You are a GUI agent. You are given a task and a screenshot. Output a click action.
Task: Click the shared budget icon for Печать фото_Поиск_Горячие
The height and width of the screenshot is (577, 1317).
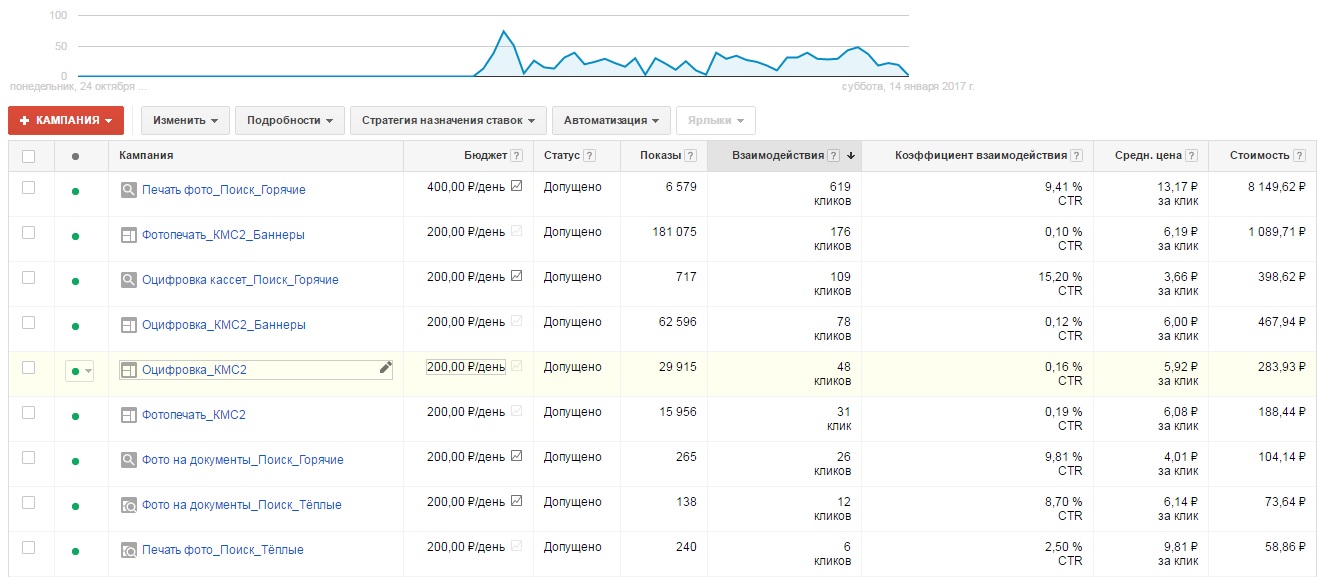point(516,186)
